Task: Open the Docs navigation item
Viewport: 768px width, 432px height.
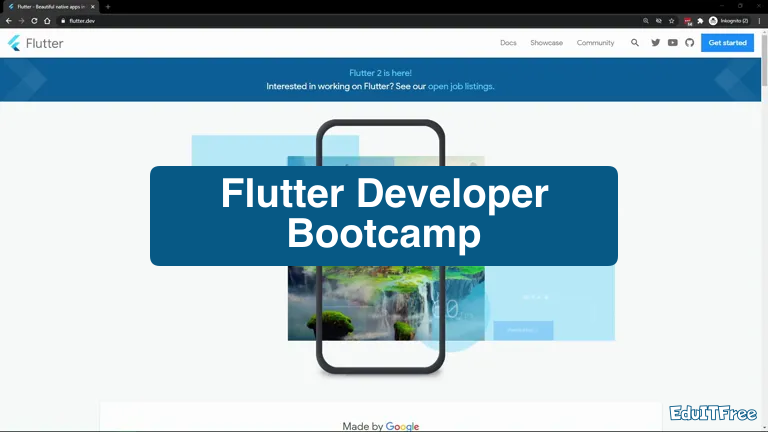Action: [508, 43]
